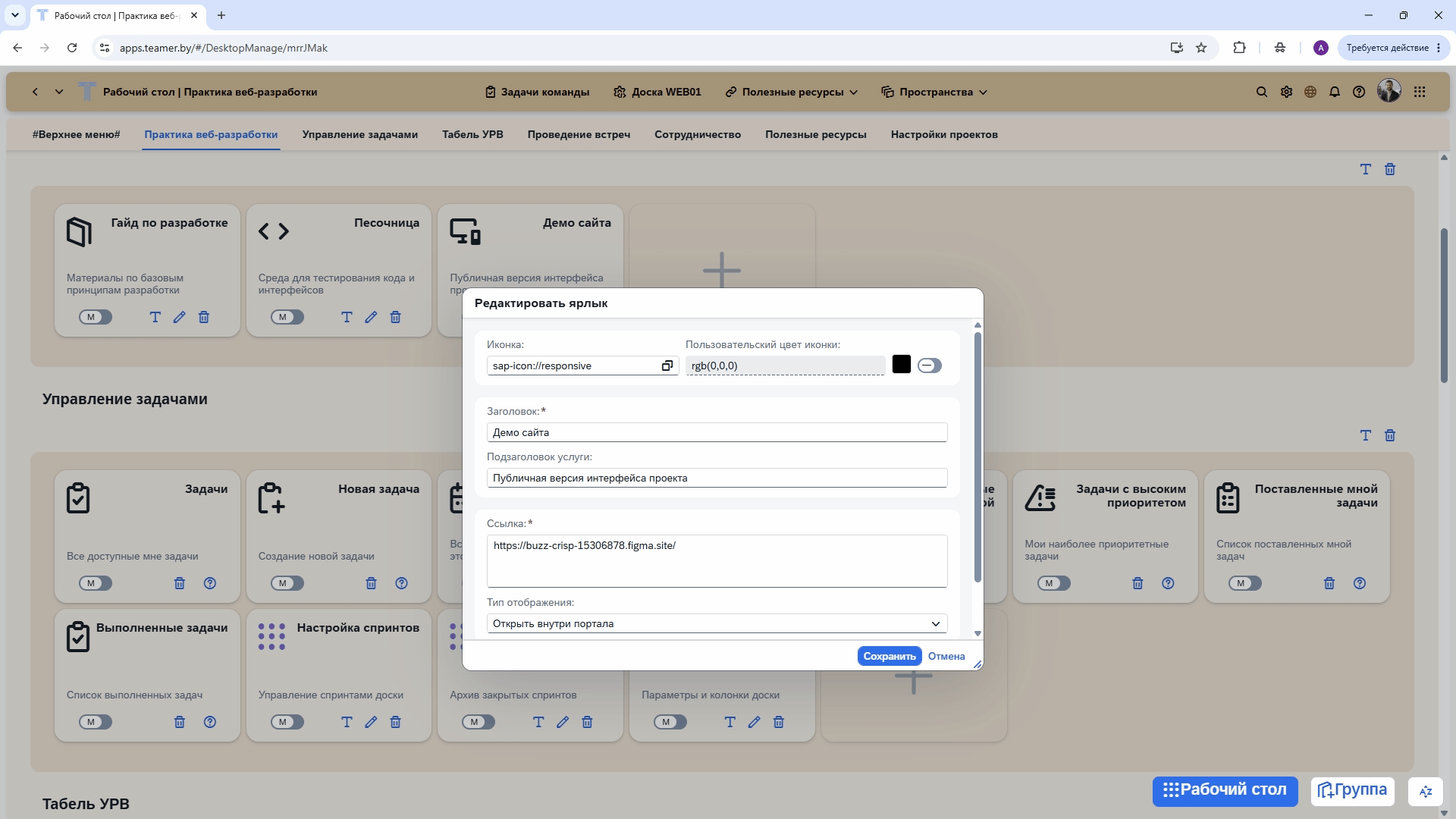Click the black icon color swatch
Screen dimensions: 1456x819
pyautogui.click(x=902, y=365)
